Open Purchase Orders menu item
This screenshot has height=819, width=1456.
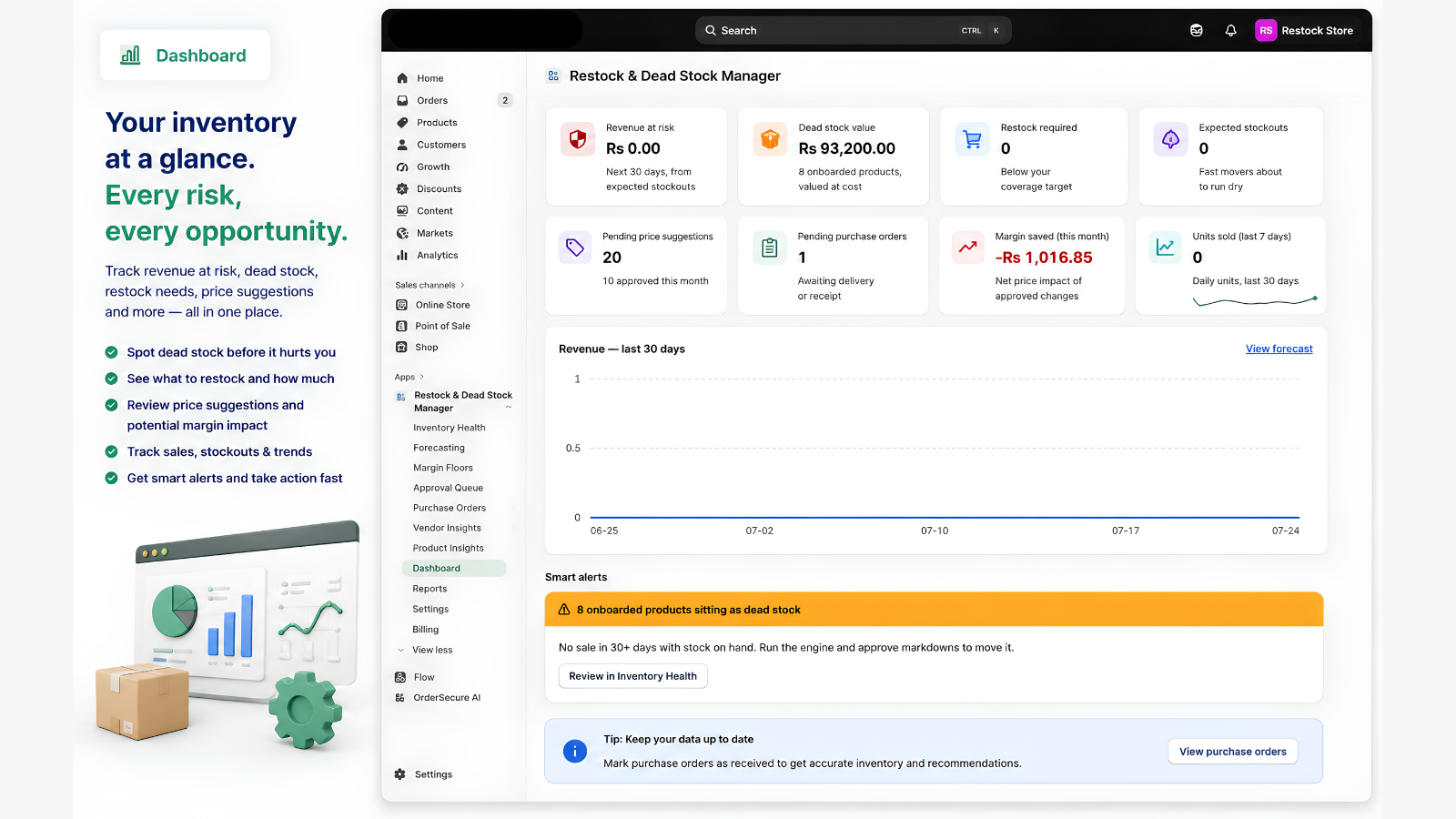(x=450, y=508)
